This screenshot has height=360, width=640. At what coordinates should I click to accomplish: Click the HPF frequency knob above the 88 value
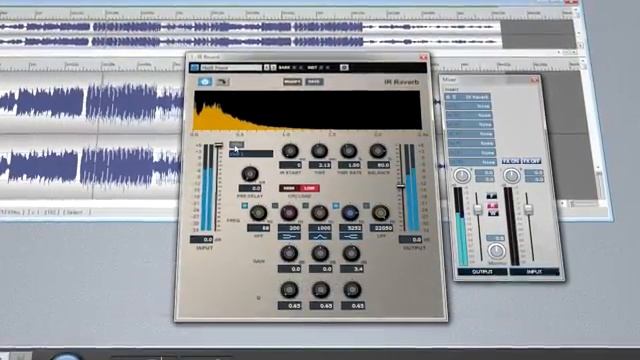coord(258,213)
